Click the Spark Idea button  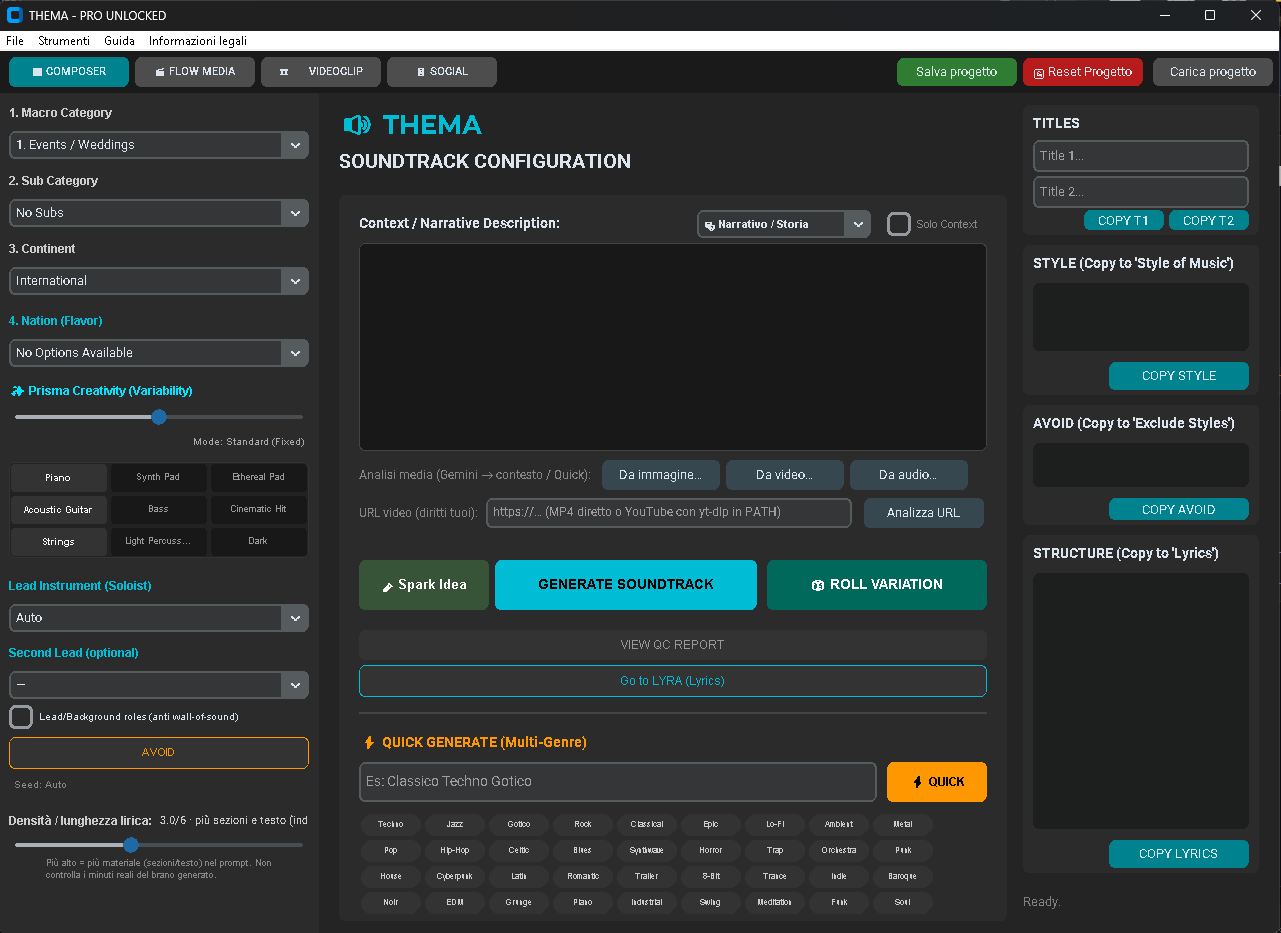coord(424,585)
